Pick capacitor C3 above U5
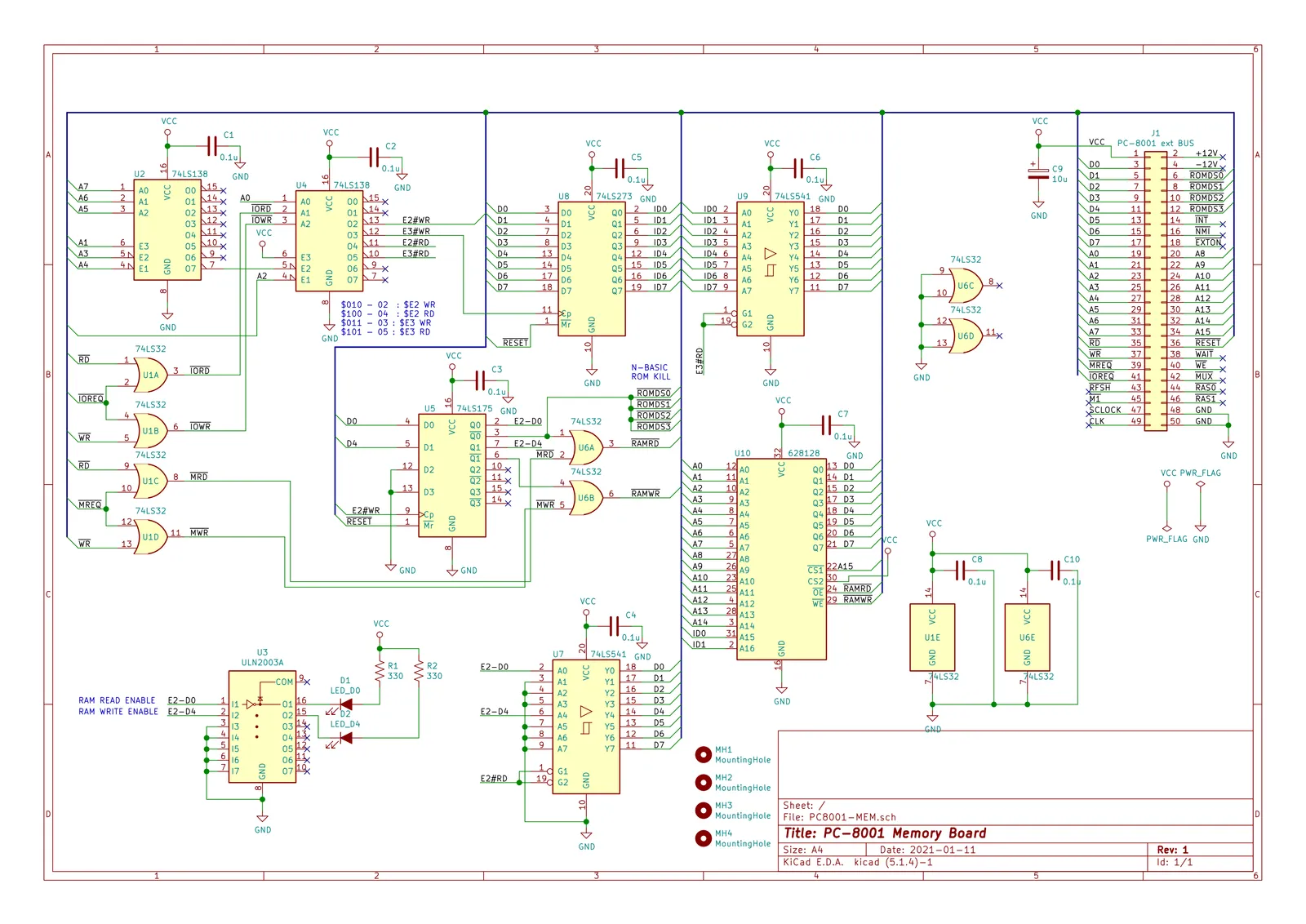 479,380
